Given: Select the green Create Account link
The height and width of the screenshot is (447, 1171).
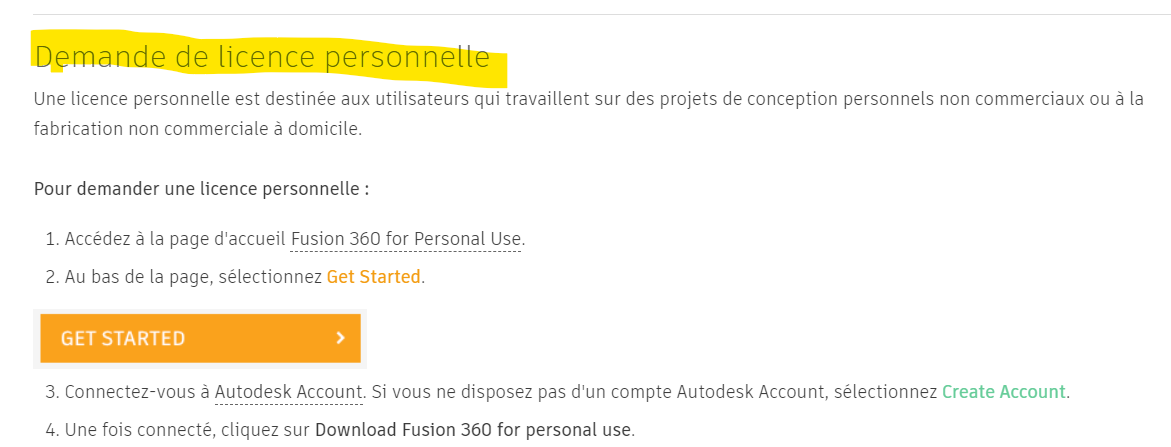Looking at the screenshot, I should pyautogui.click(x=1004, y=391).
